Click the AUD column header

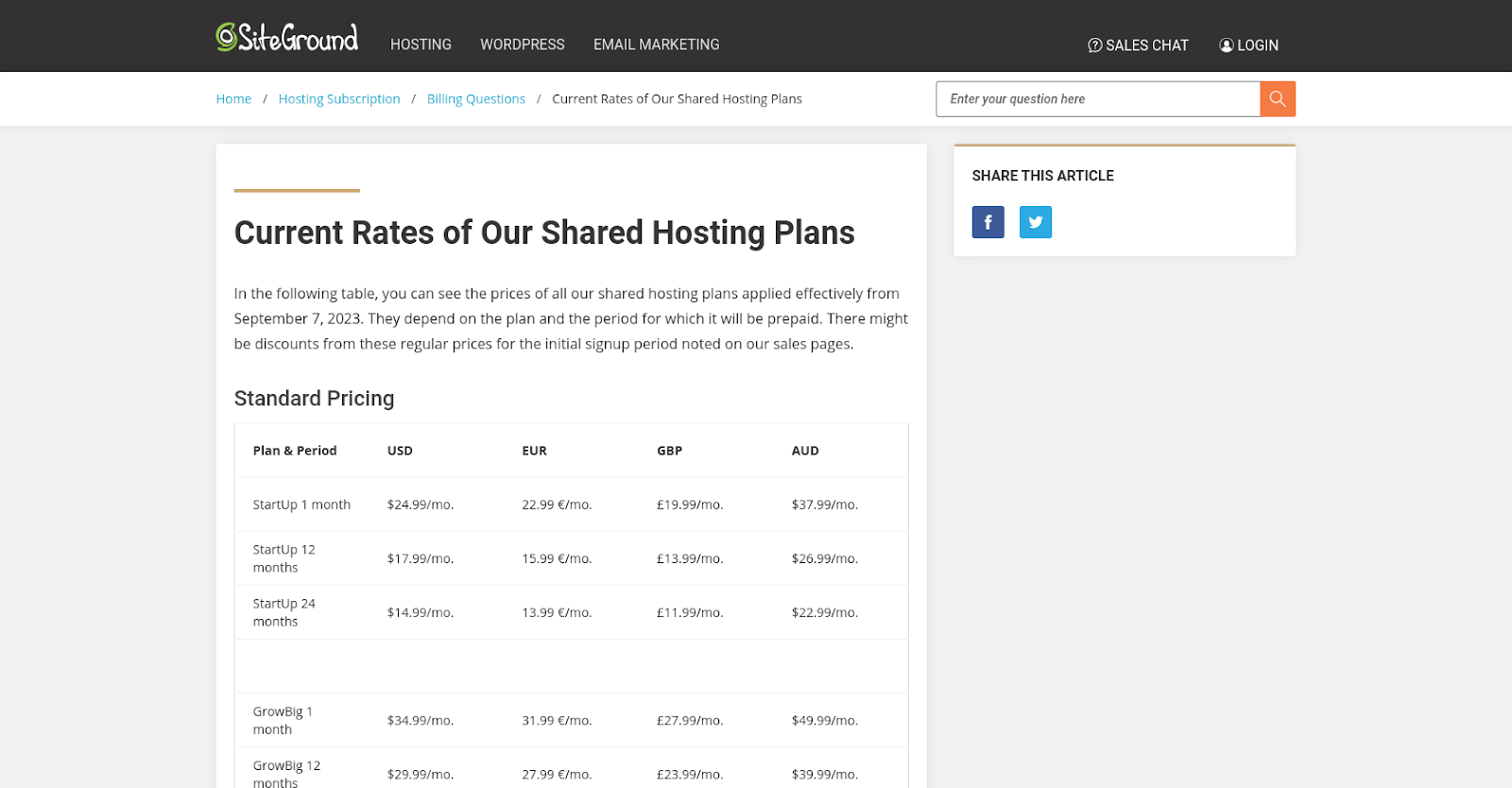click(805, 451)
